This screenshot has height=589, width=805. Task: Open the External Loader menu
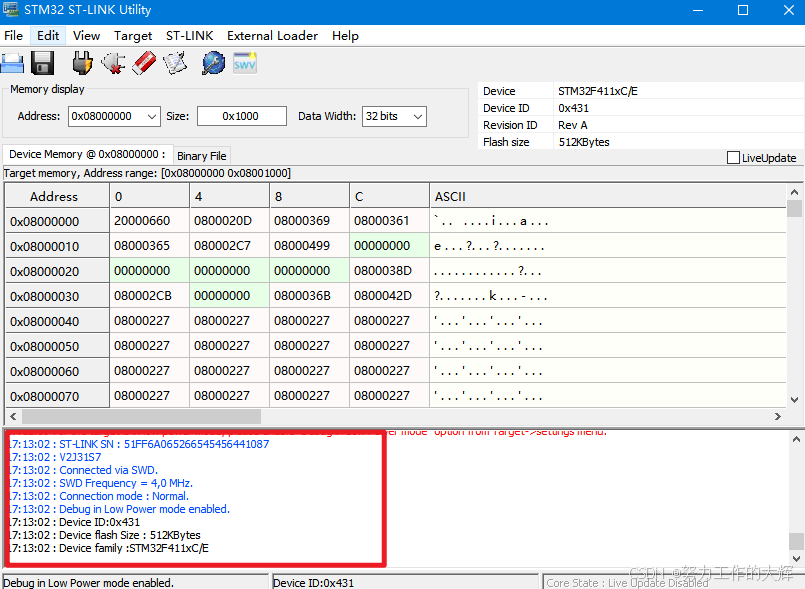272,36
